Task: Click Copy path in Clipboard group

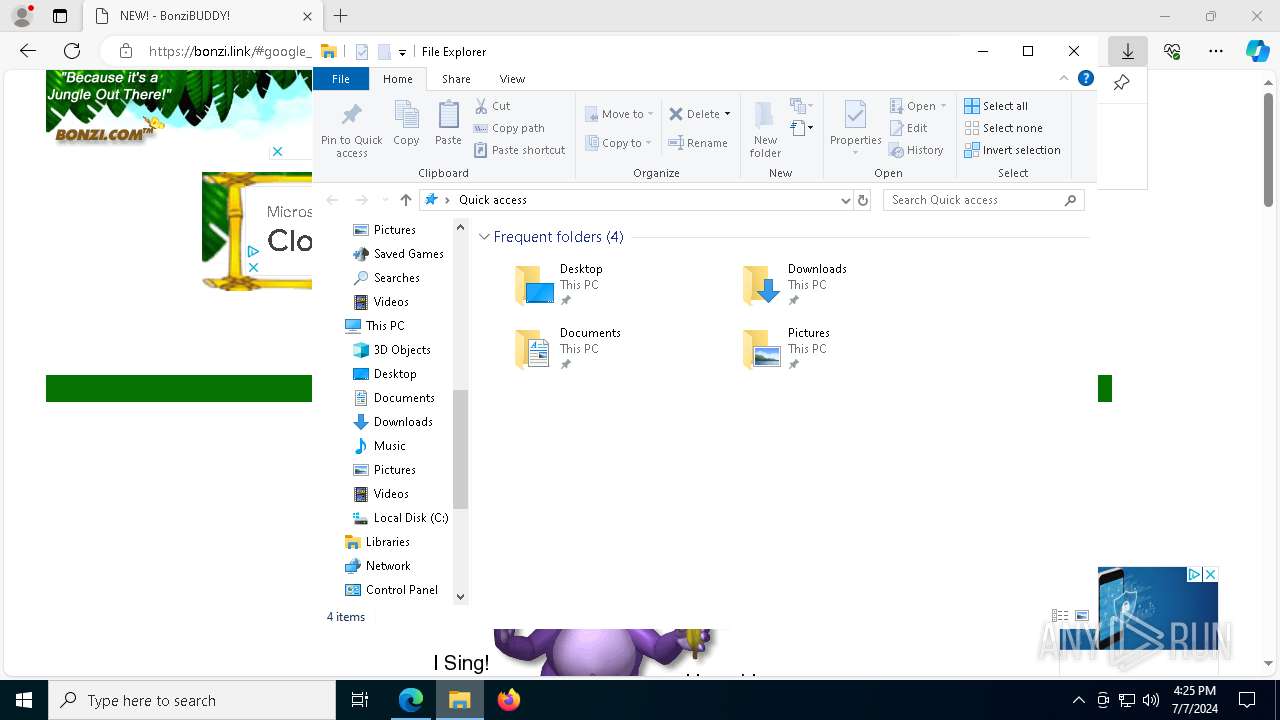Action: tap(510, 128)
